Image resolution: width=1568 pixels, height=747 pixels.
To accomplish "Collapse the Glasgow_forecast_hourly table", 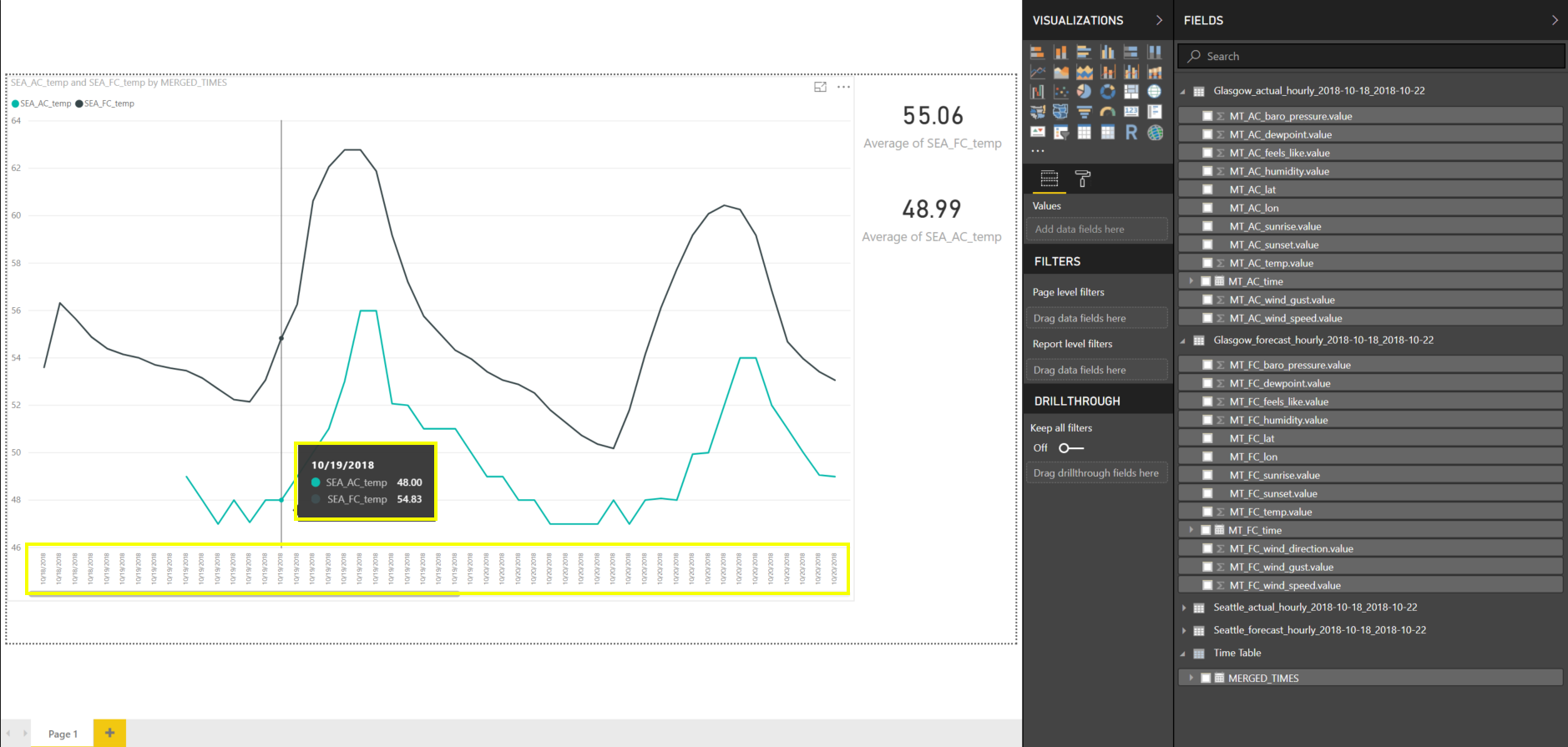I will 1183,341.
